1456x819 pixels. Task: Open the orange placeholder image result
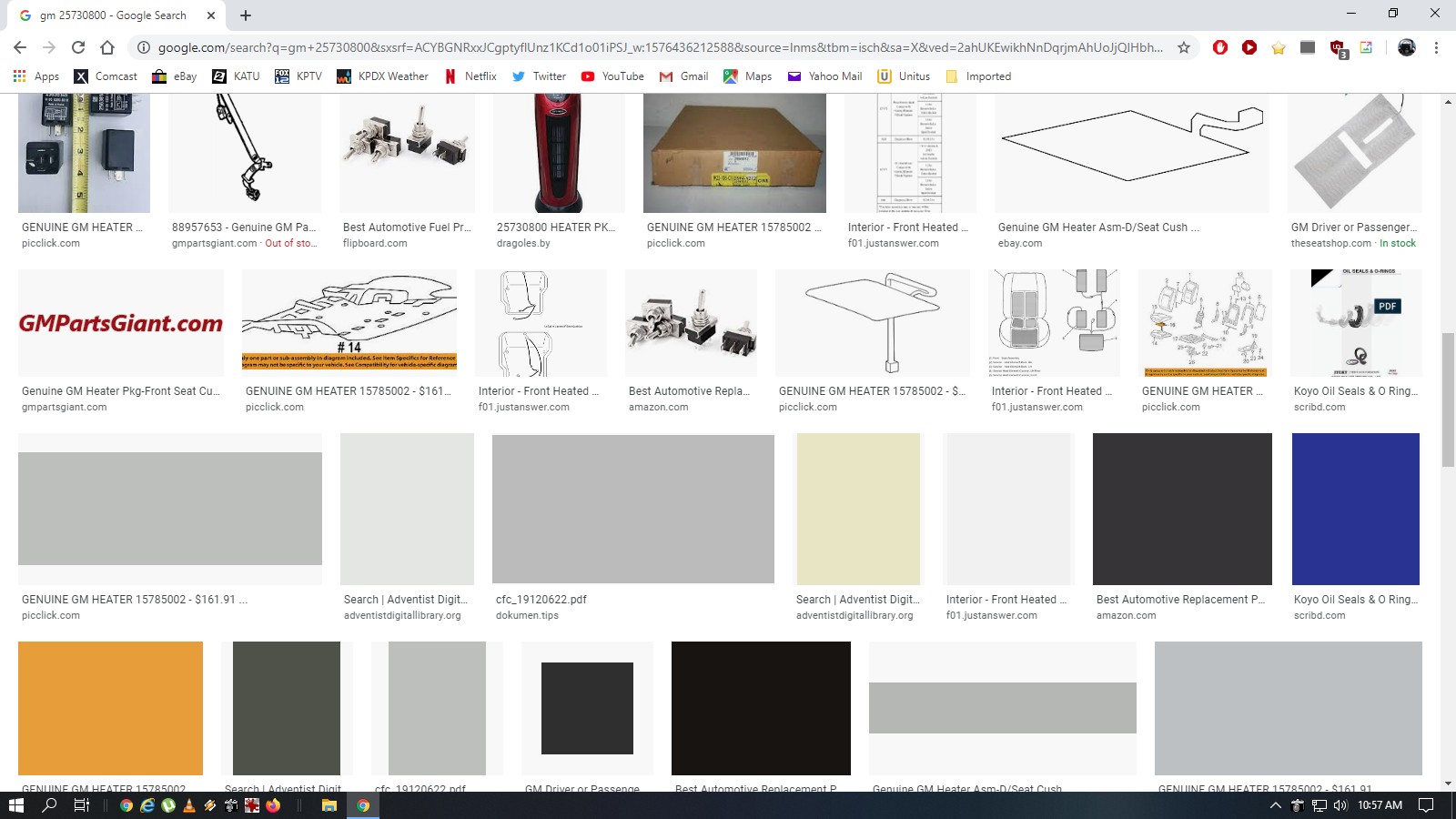click(110, 708)
